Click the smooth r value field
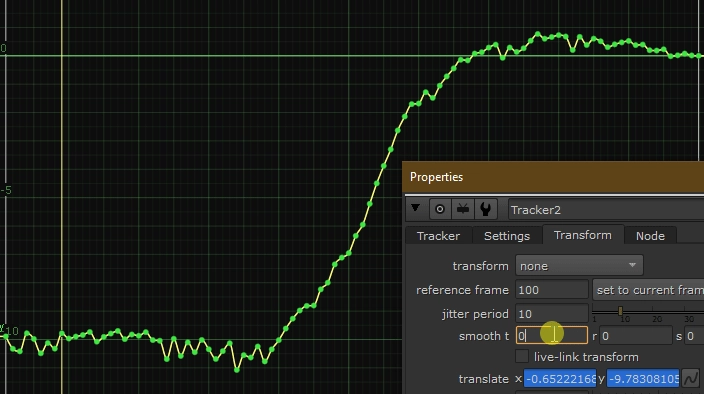704x394 pixels. 635,336
